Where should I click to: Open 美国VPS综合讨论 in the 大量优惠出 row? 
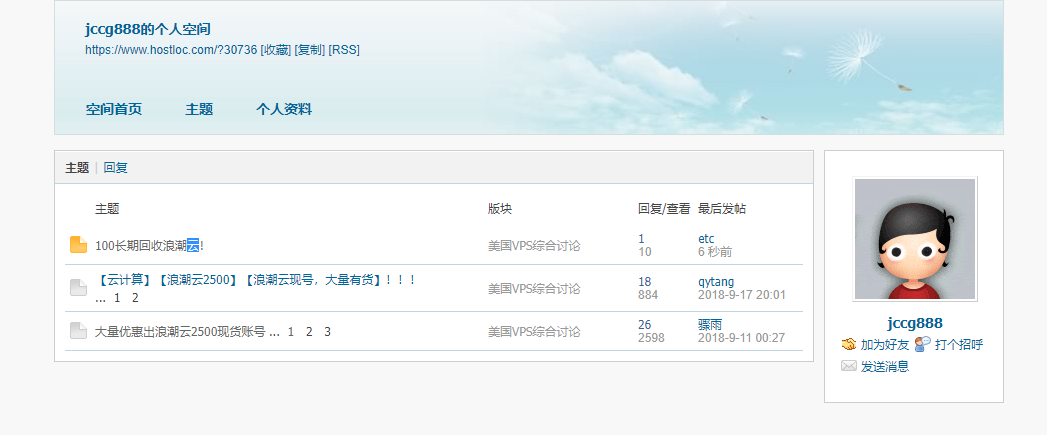pyautogui.click(x=534, y=331)
